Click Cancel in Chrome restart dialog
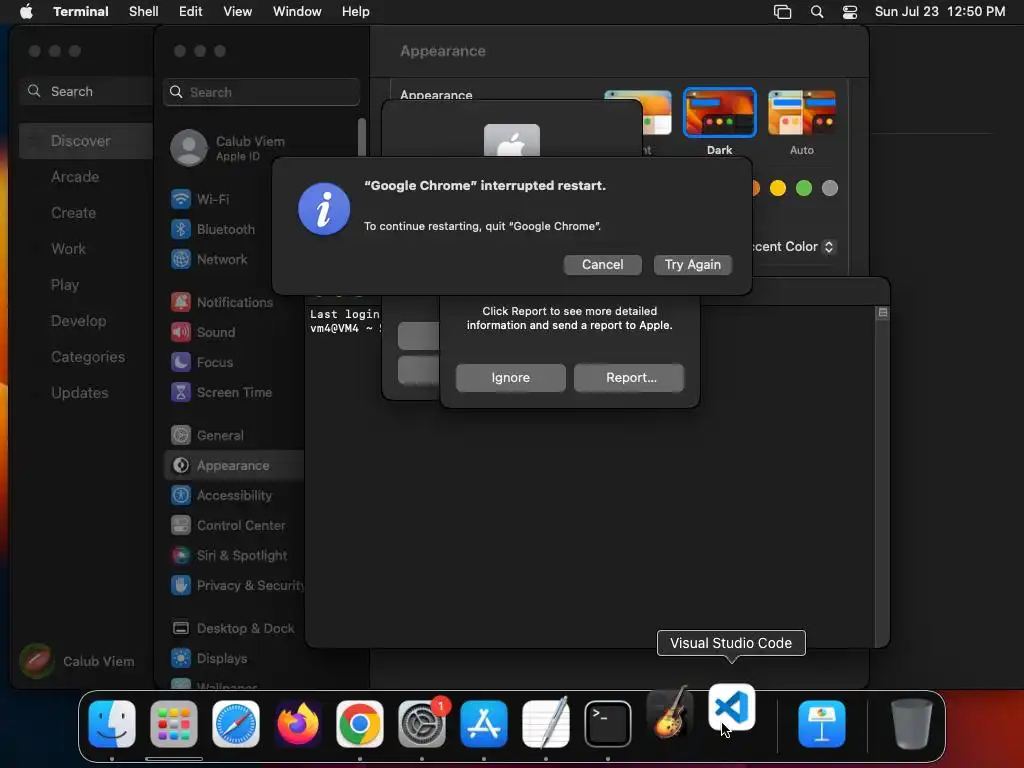 602,264
